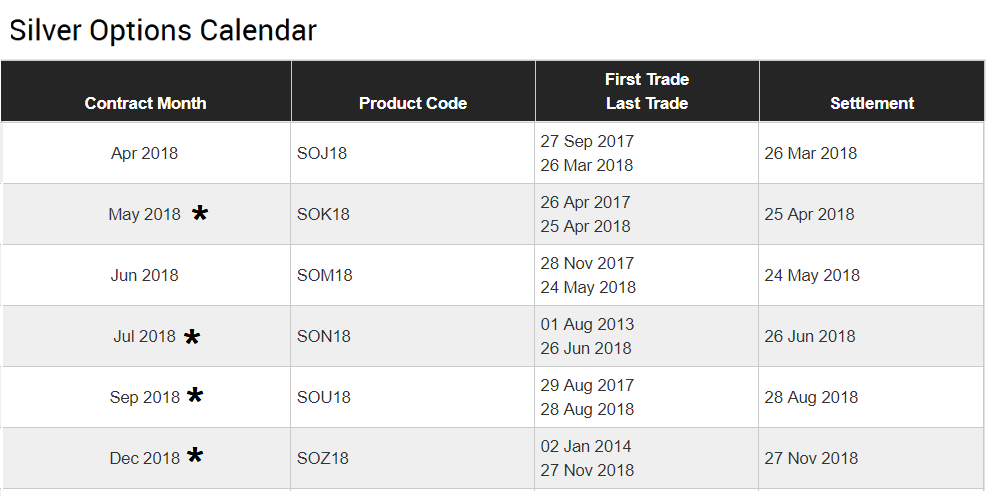Select the SOM18 product code
This screenshot has height=497, width=989.
click(x=324, y=276)
